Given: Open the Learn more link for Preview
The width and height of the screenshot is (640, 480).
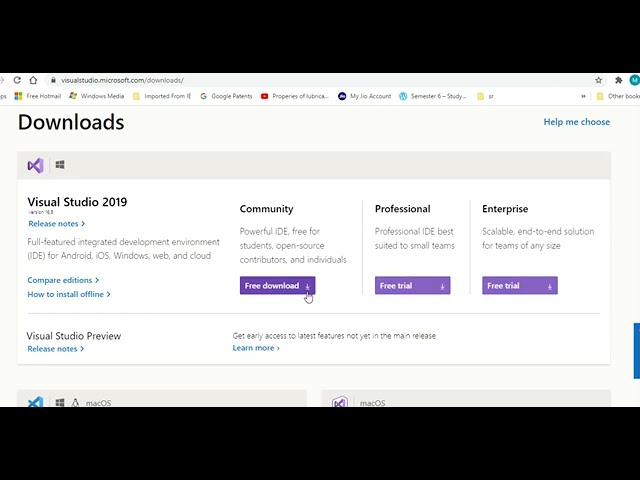Looking at the screenshot, I should pyautogui.click(x=256, y=348).
